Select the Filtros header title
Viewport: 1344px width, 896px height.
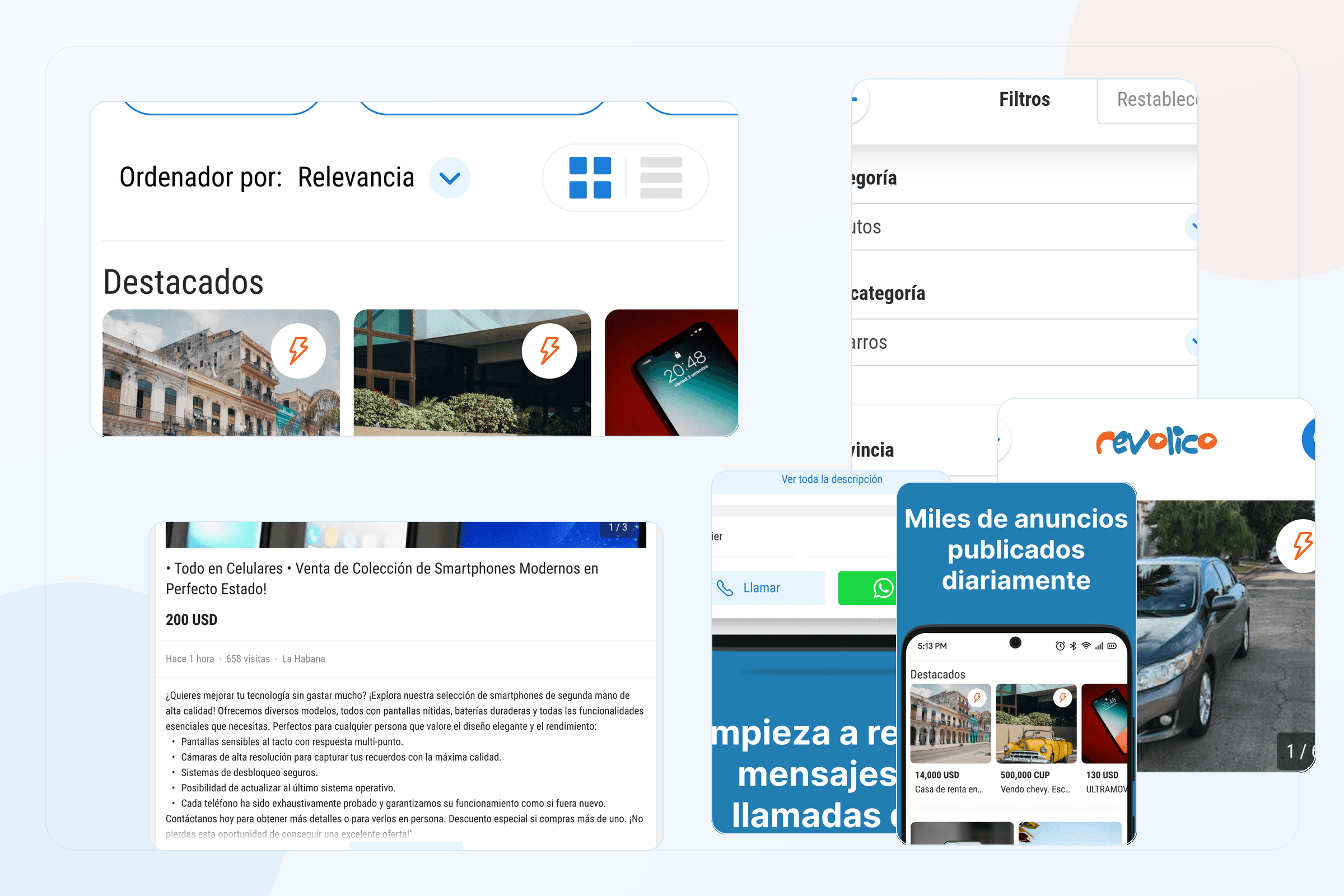(x=1025, y=100)
